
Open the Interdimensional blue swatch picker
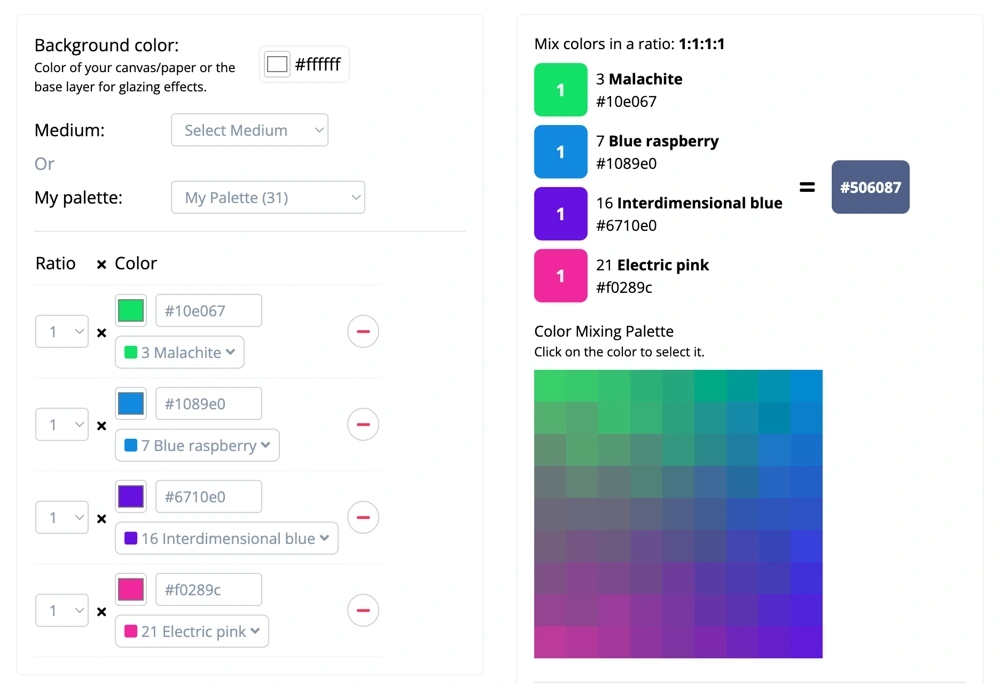tap(131, 496)
